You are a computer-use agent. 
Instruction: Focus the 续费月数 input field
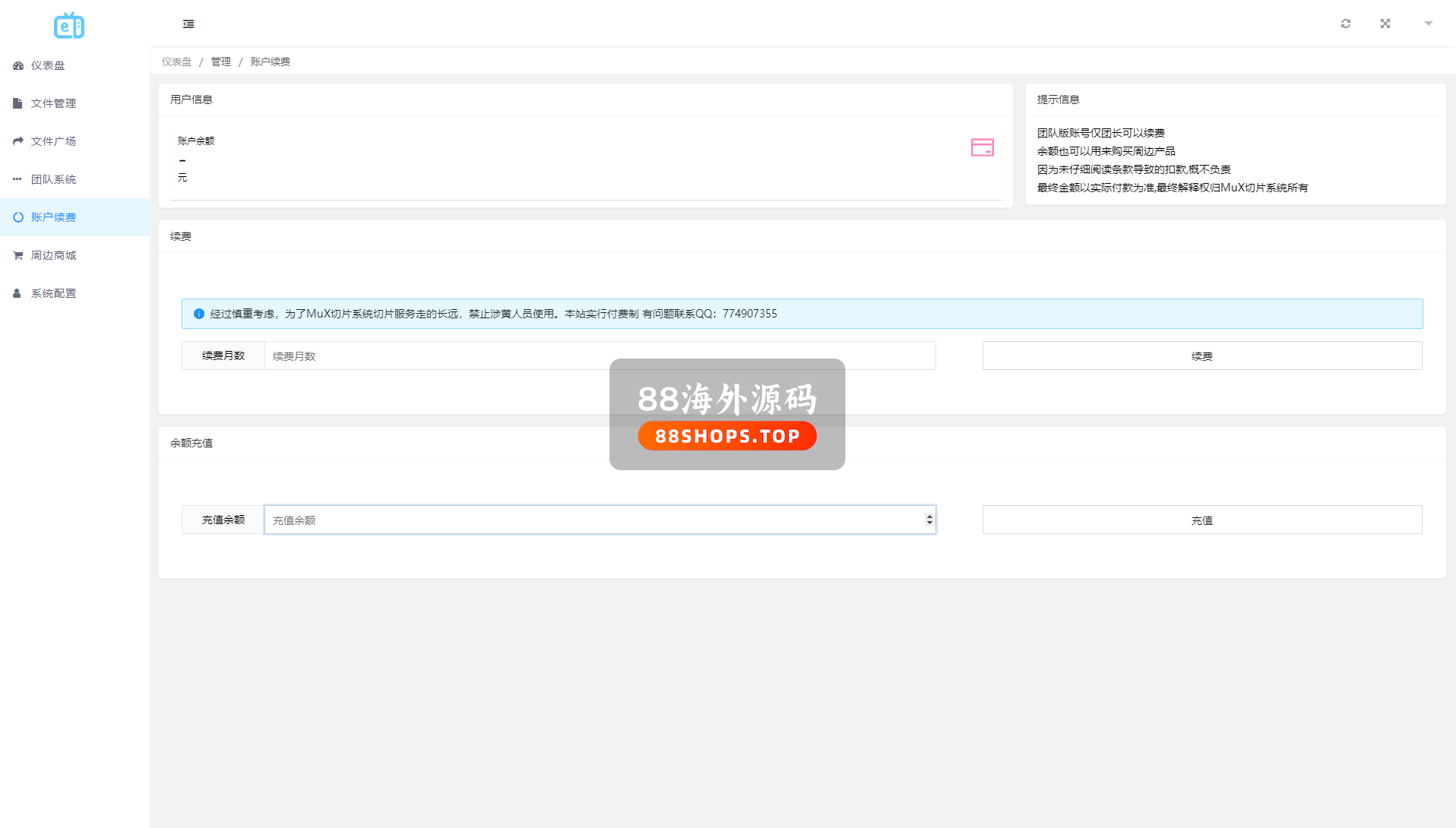[x=599, y=356]
